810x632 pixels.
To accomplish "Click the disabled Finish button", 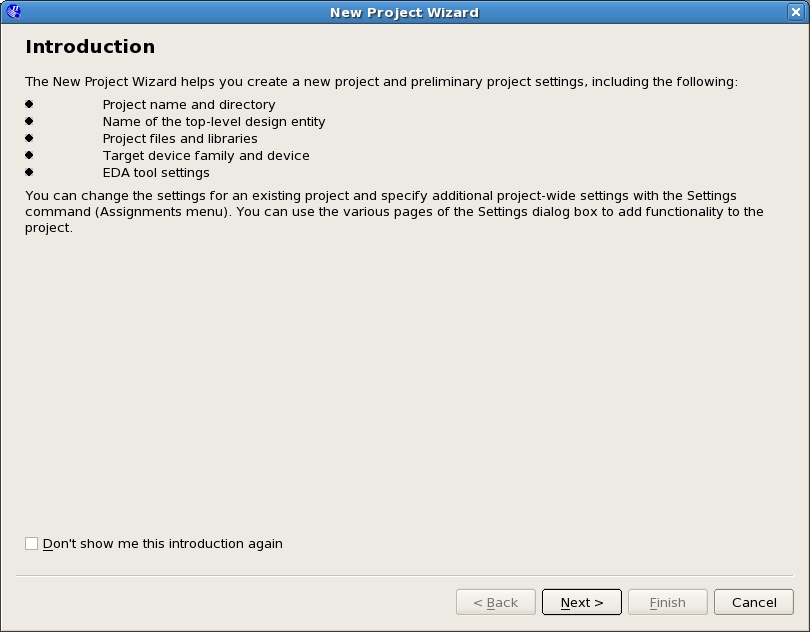I will tap(667, 602).
